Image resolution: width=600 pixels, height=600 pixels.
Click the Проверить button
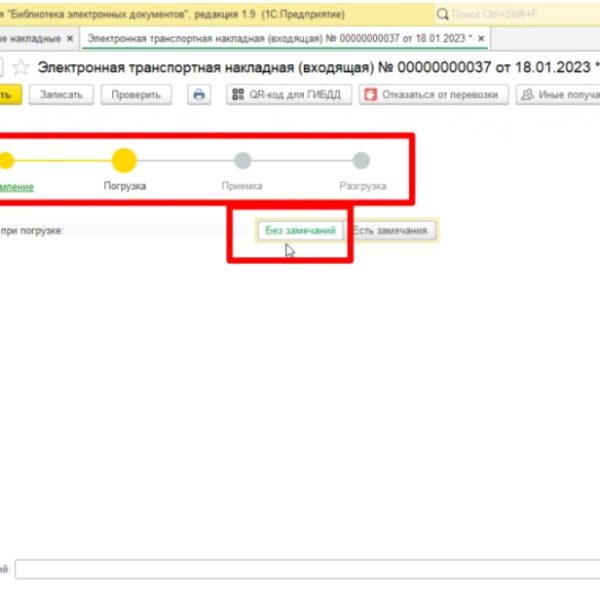tap(136, 95)
